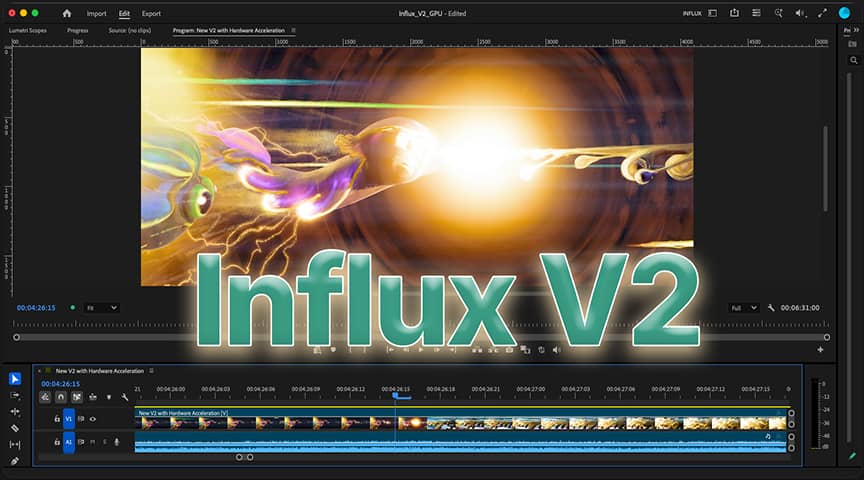Click the INFLUX workspace label

coord(692,14)
